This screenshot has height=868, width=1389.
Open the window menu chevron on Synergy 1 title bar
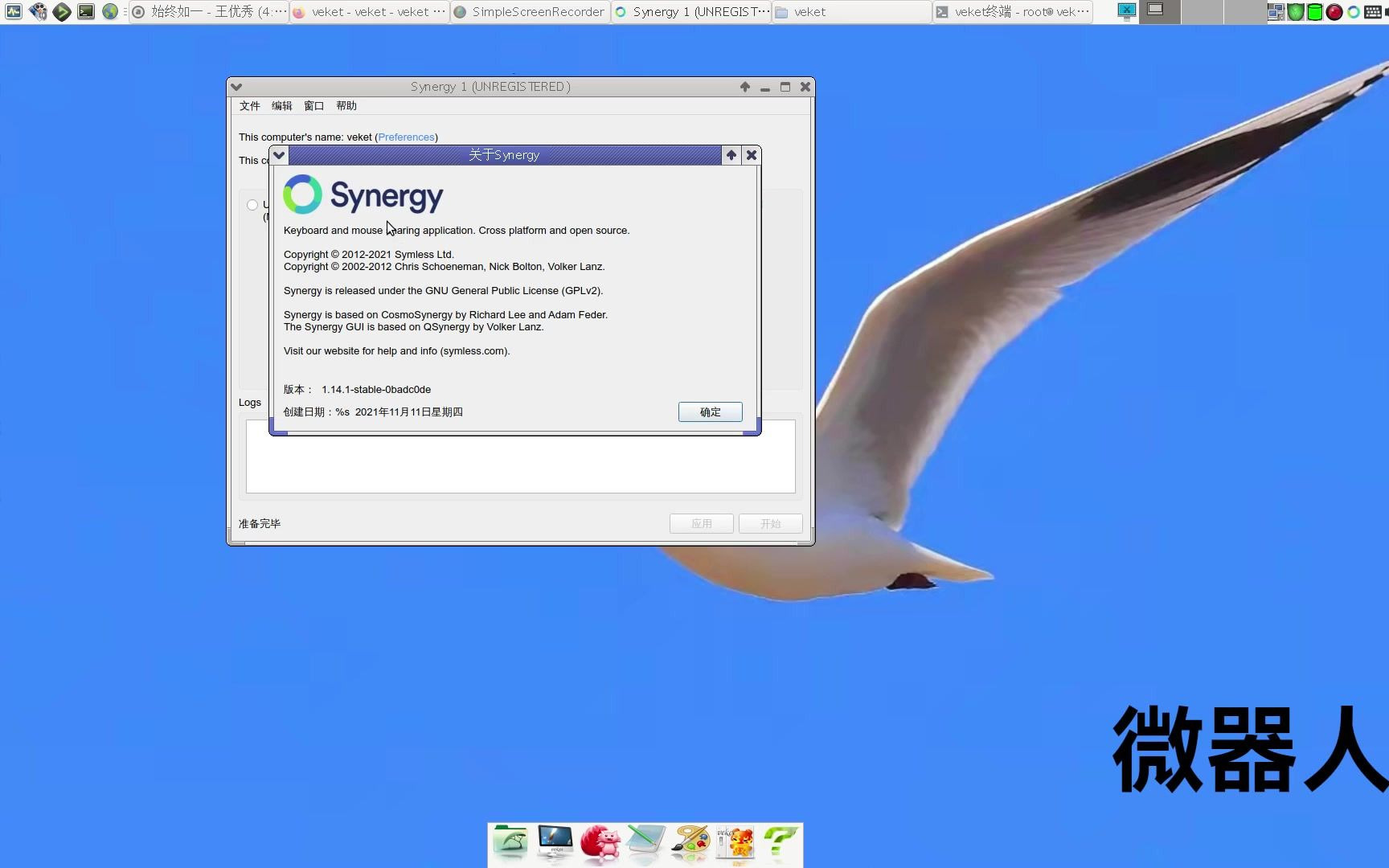[x=236, y=87]
